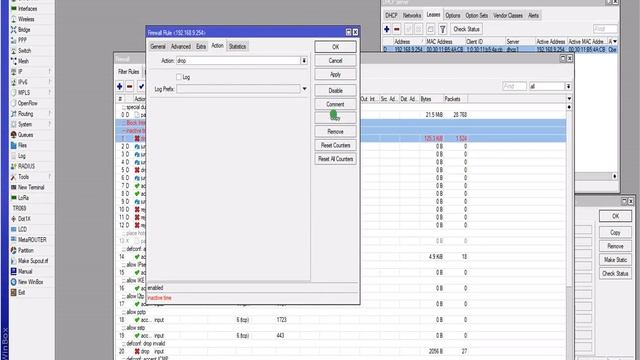Open the MetaROUTER sidebar item
Screen dimensions: 640x360
tap(32, 240)
